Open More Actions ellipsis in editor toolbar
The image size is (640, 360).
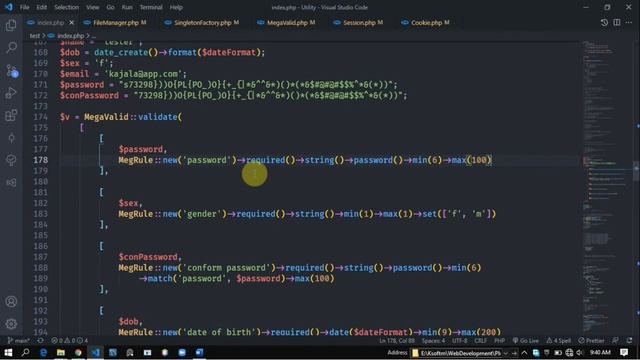629,22
